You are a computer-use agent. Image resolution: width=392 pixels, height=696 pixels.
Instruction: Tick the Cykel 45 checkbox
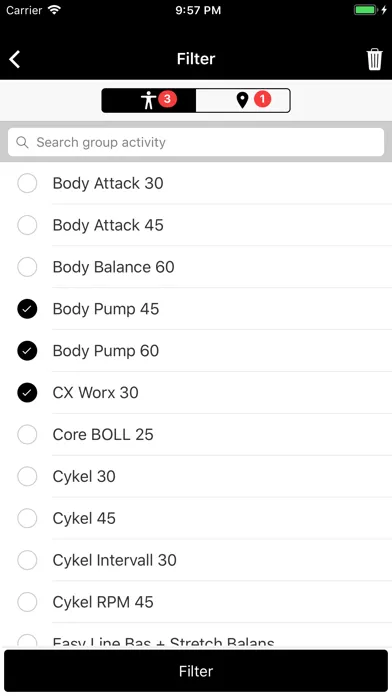pyautogui.click(x=27, y=518)
